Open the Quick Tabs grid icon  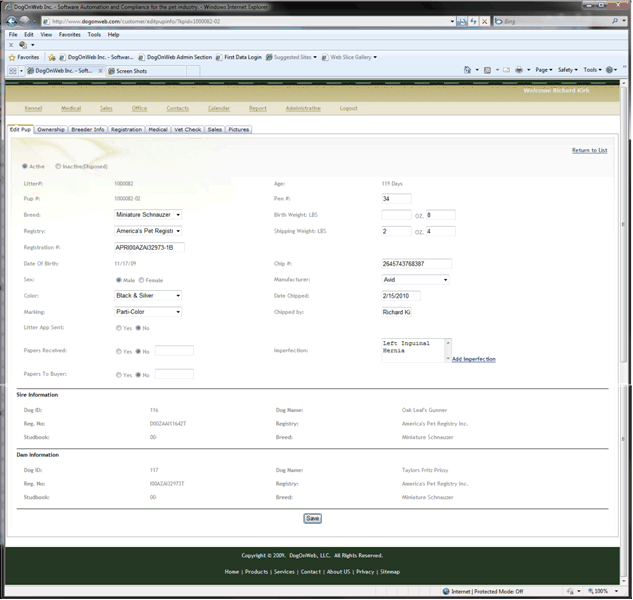(x=13, y=70)
